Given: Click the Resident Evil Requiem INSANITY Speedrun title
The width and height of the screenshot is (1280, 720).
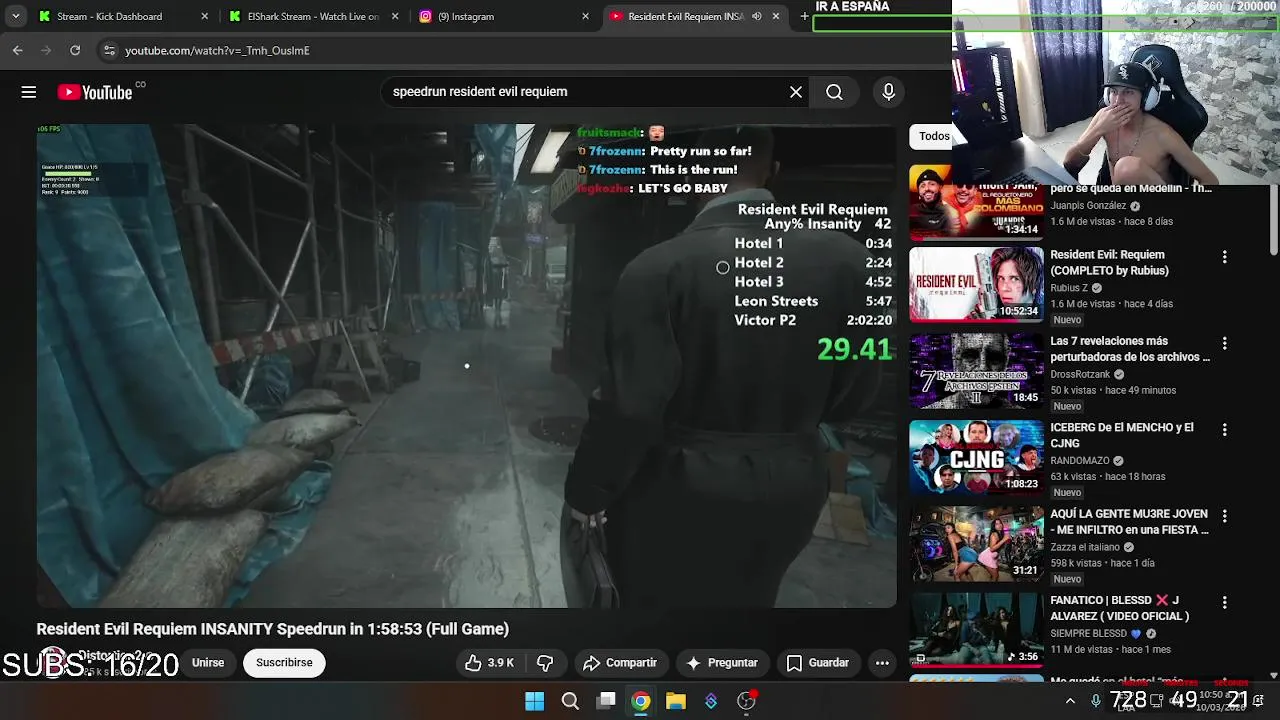Looking at the screenshot, I should coord(273,629).
